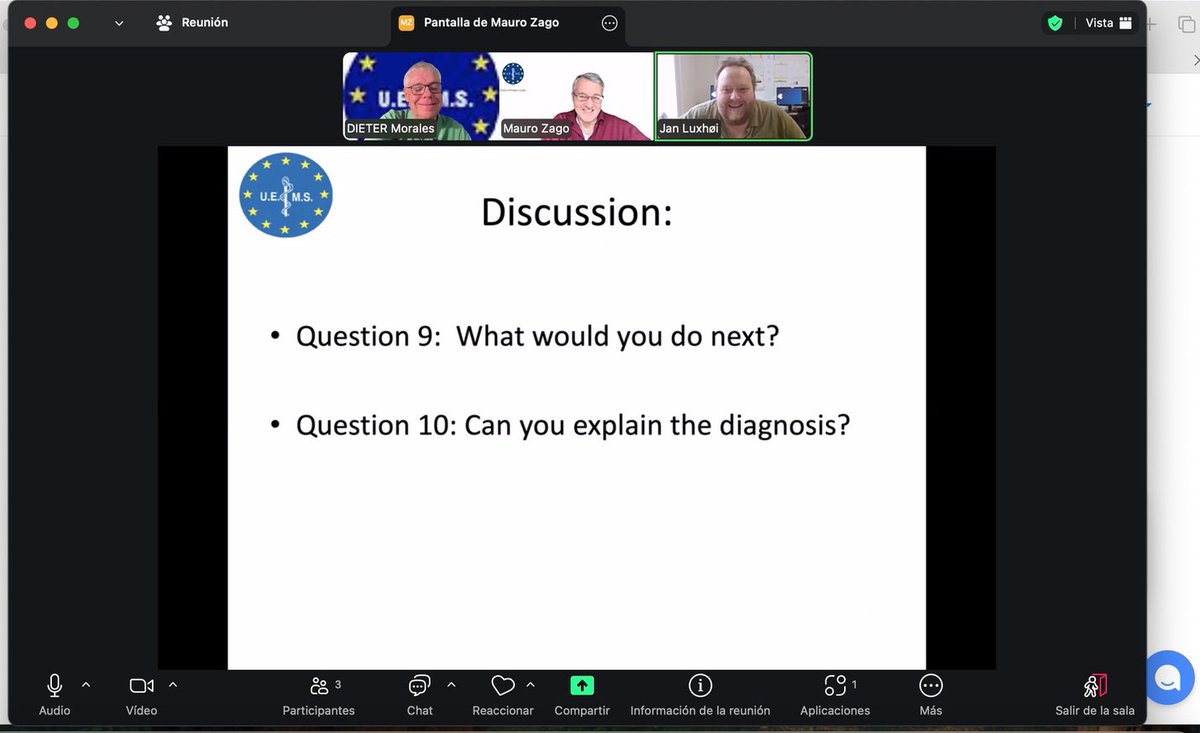
Task: Click the green fullscreen window button
Action: tap(73, 23)
